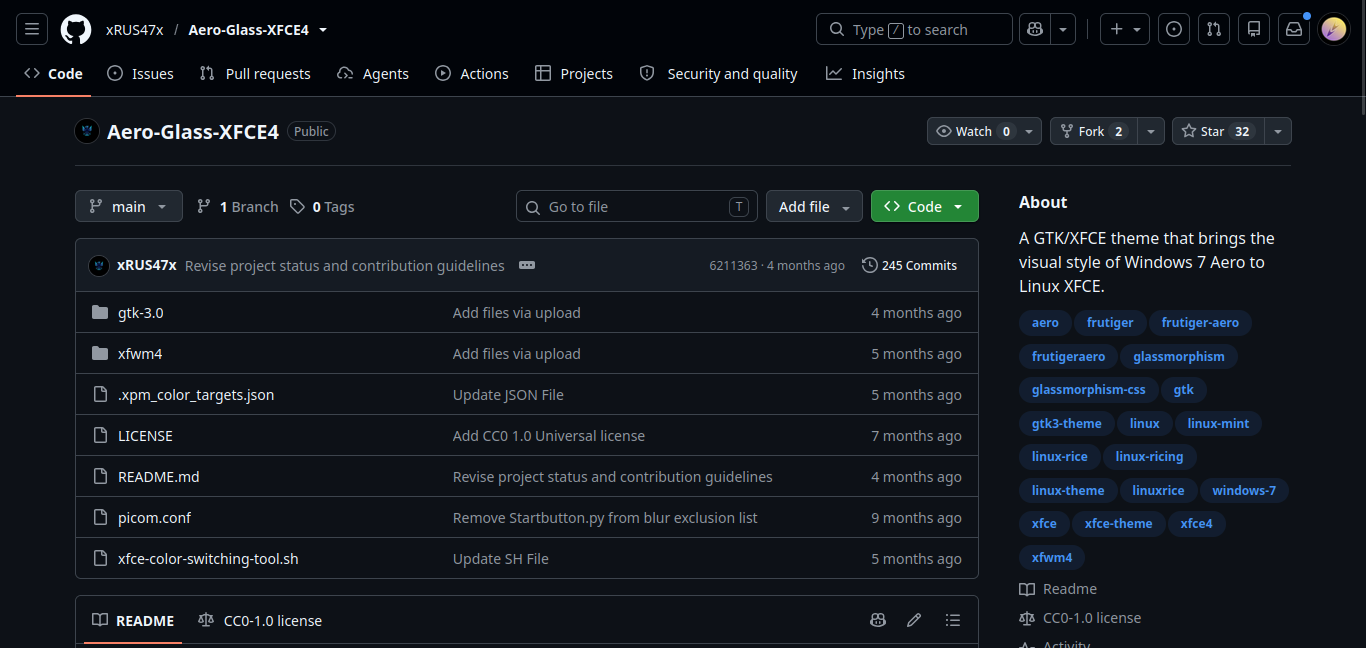Image resolution: width=1366 pixels, height=648 pixels.
Task: Select the CC0-1.0 license tab
Action: 260,621
